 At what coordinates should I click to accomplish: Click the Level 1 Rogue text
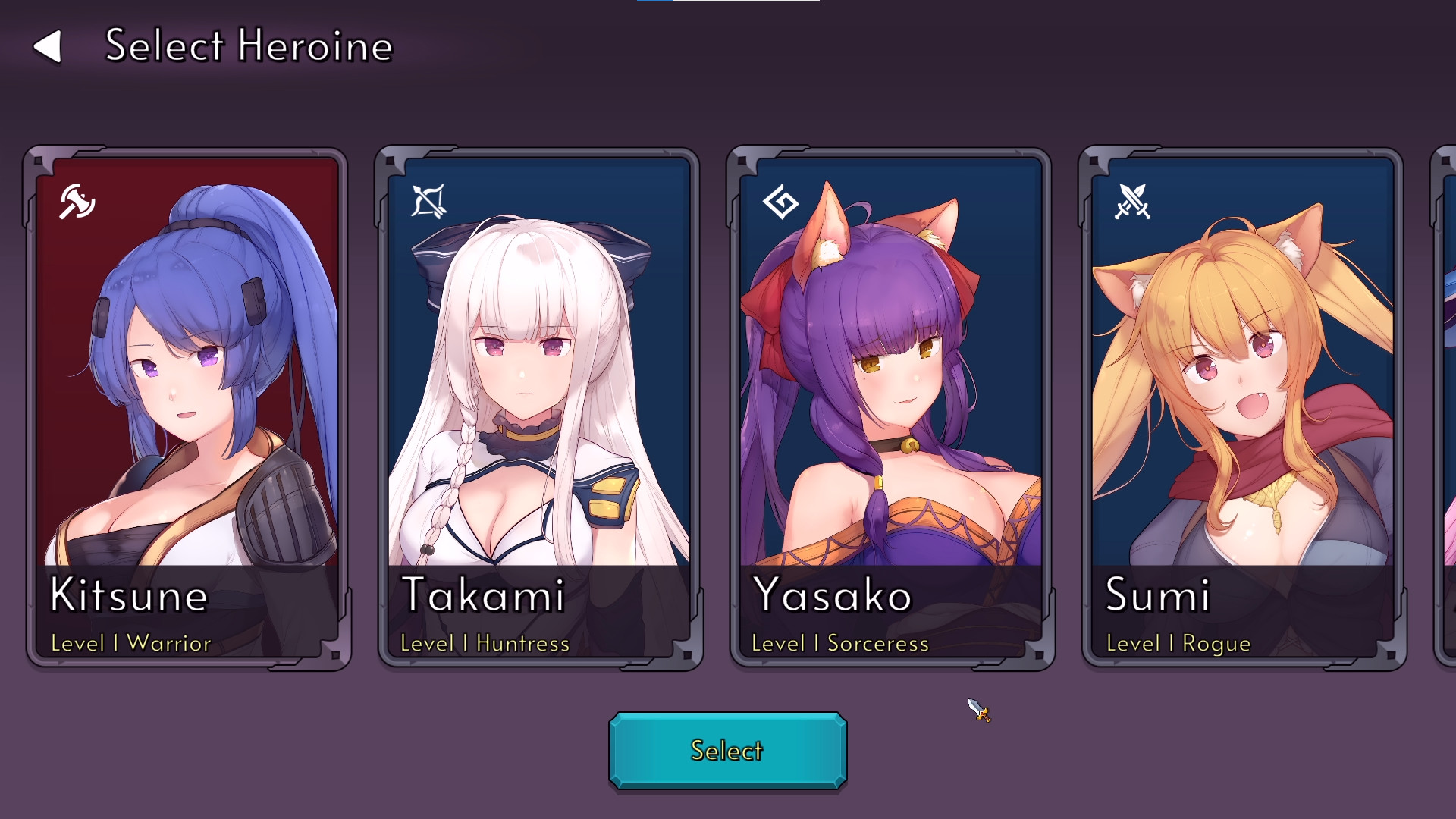1178,643
